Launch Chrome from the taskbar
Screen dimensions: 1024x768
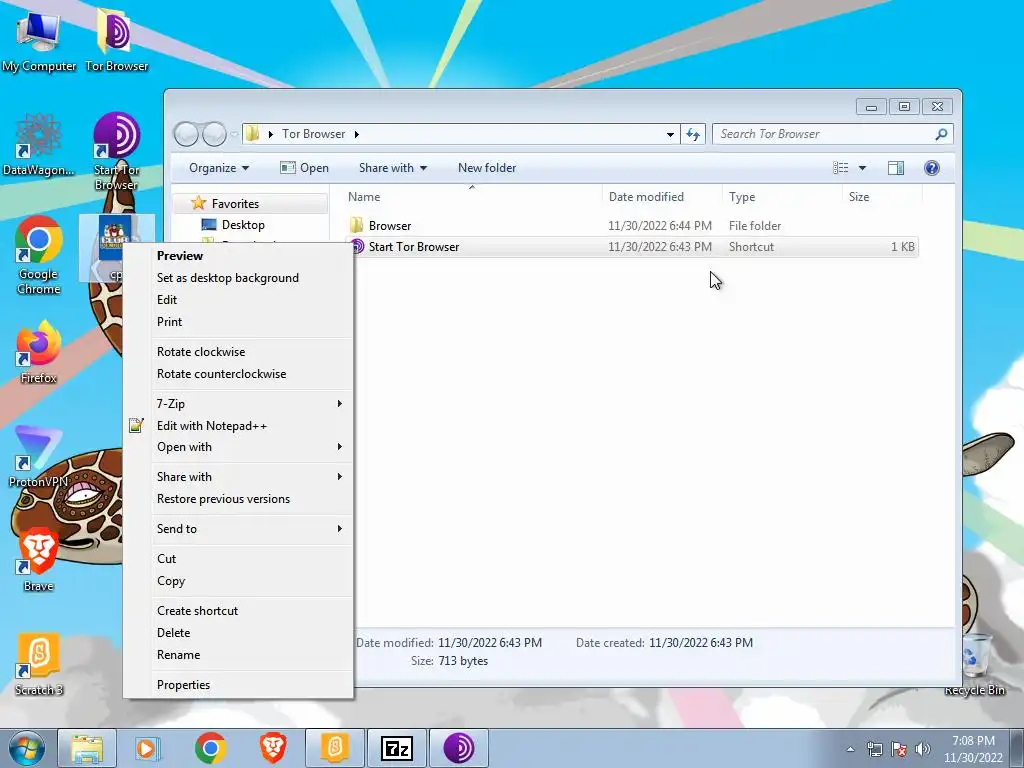210,748
